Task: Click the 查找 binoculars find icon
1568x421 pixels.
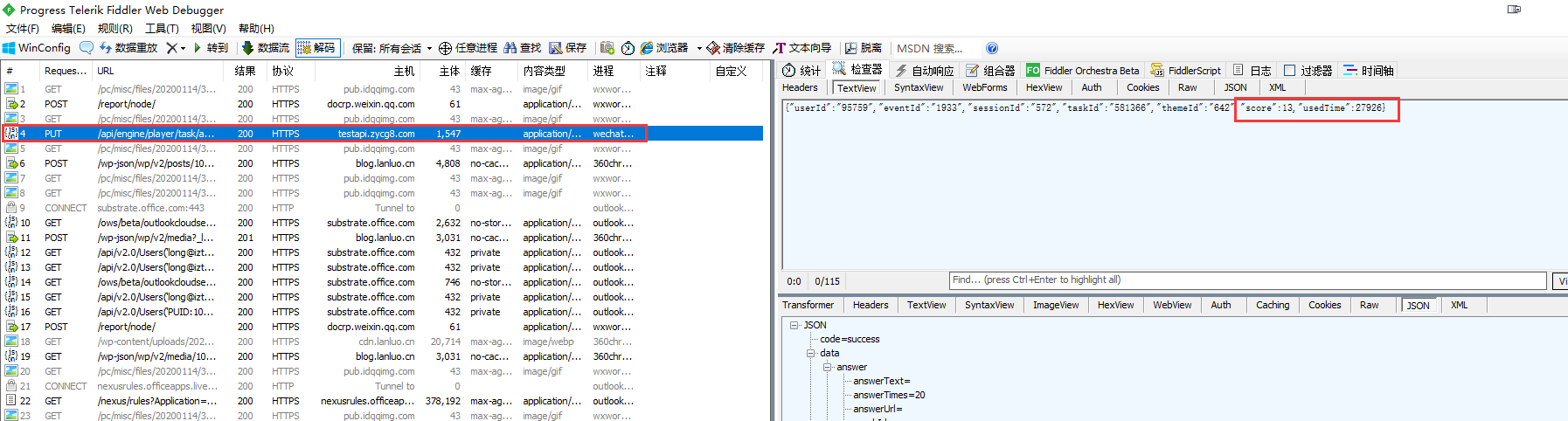Action: [523, 48]
